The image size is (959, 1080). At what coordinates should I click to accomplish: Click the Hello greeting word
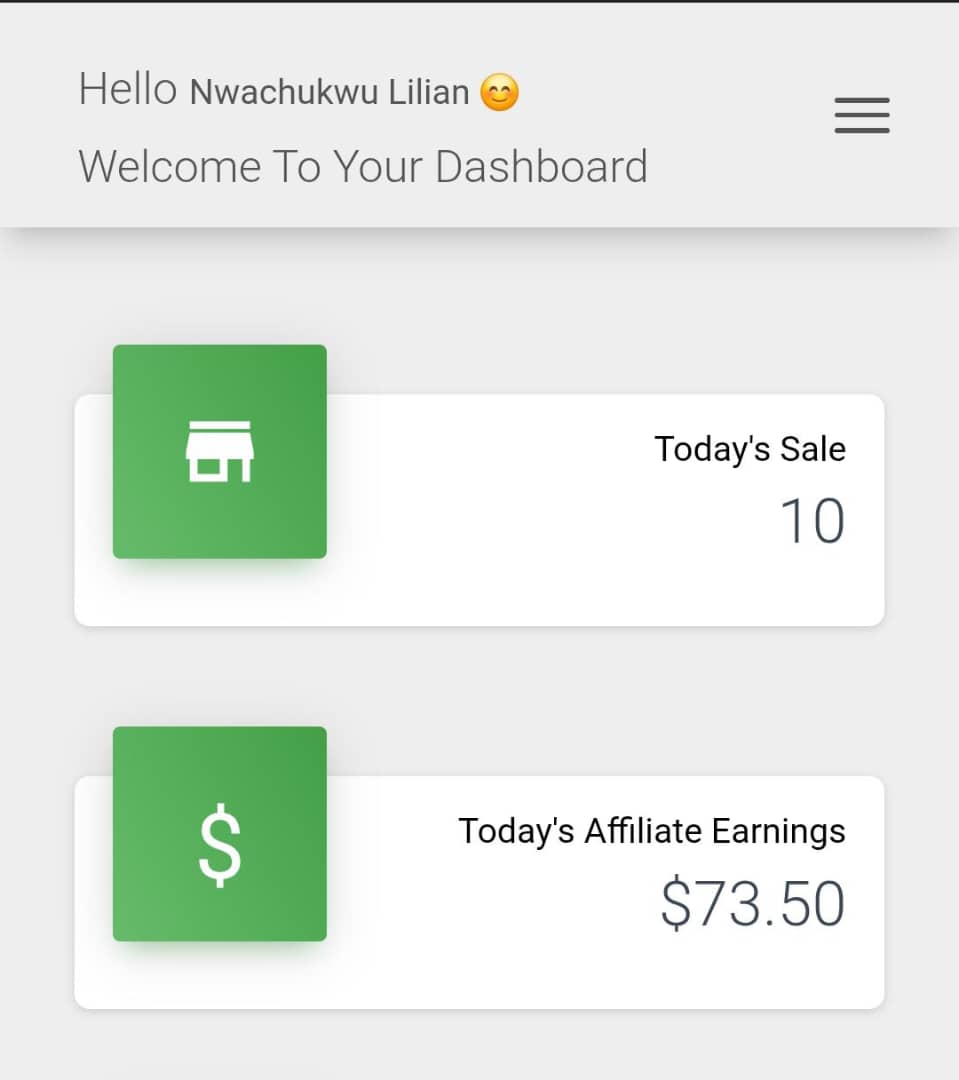(128, 90)
